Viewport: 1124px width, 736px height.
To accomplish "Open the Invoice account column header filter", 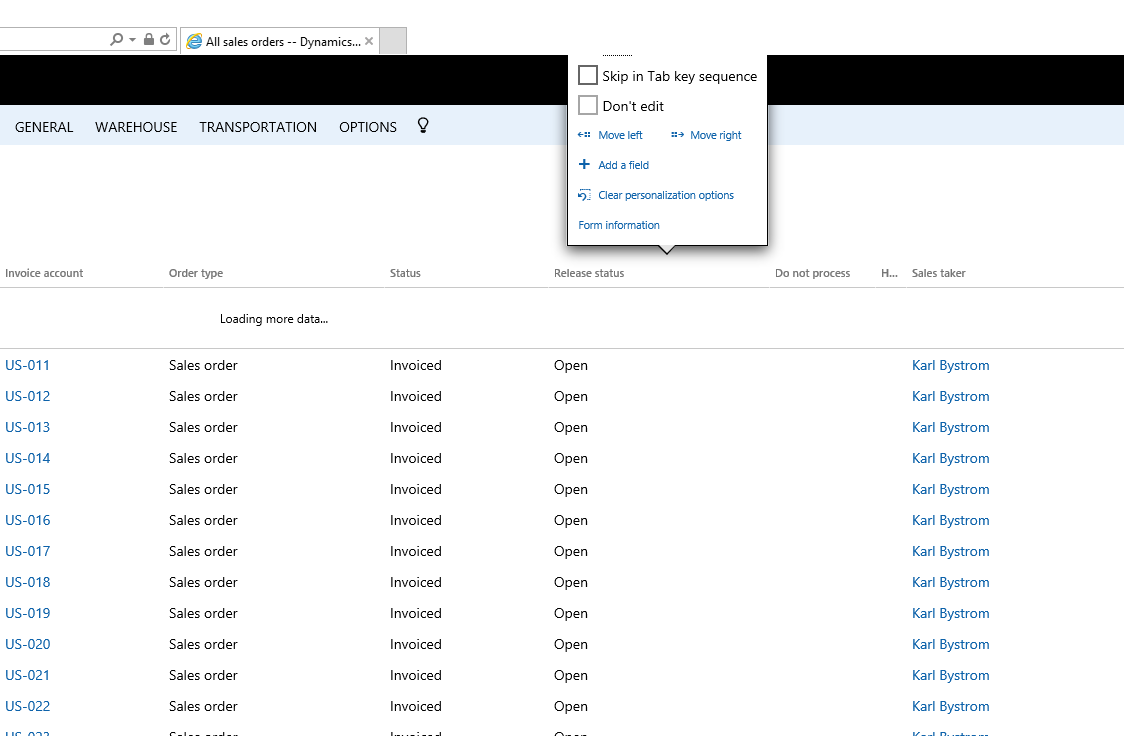I will click(x=44, y=273).
